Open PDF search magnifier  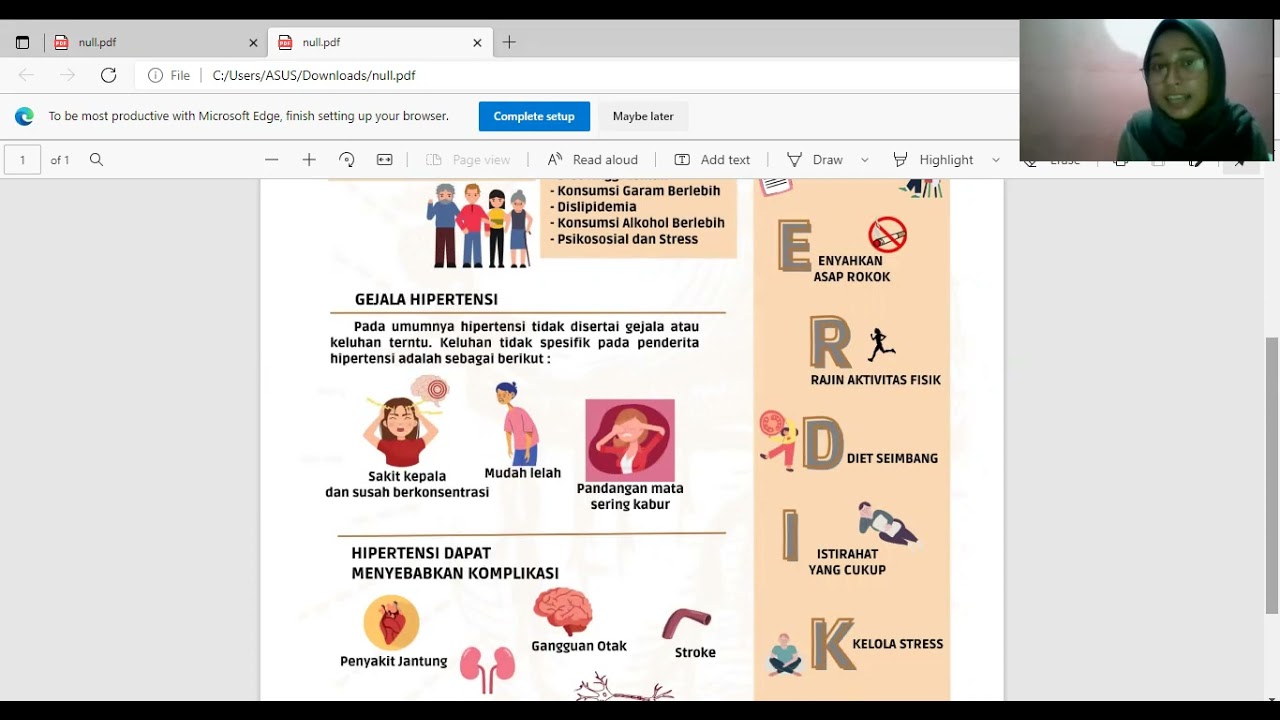pyautogui.click(x=96, y=160)
